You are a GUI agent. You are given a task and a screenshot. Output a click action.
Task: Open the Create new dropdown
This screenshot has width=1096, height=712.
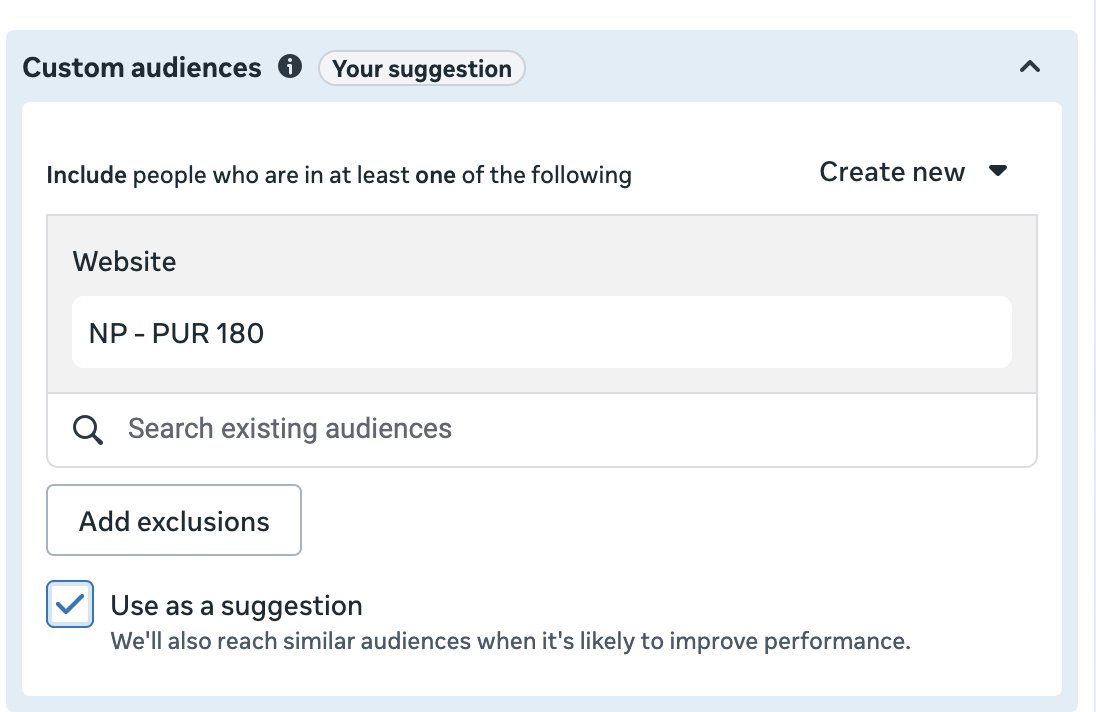tap(912, 172)
